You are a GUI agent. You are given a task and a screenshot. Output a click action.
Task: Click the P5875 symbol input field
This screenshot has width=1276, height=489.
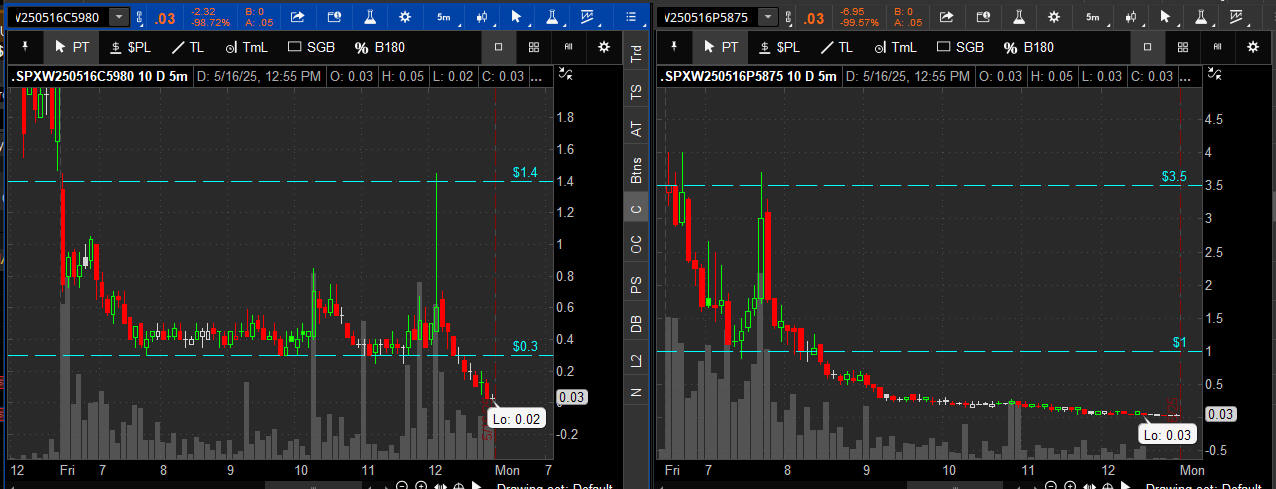[708, 17]
